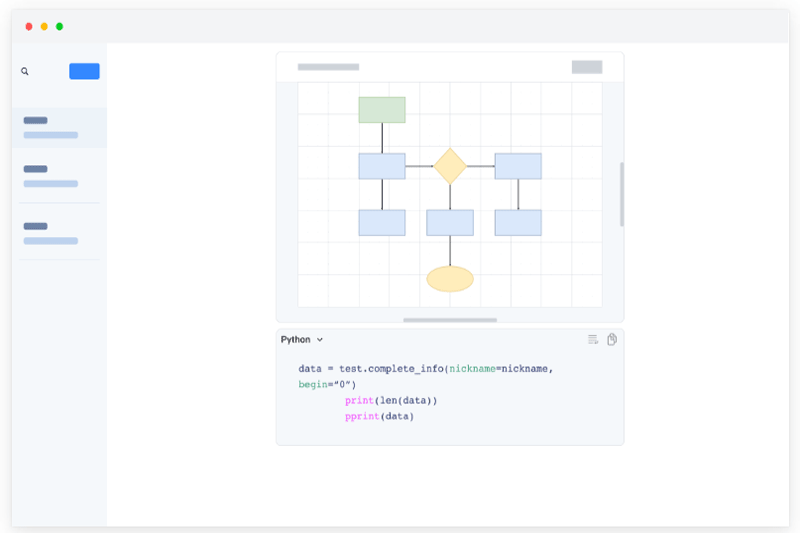Click the copy code clipboard icon
The image size is (800, 533).
(x=612, y=340)
